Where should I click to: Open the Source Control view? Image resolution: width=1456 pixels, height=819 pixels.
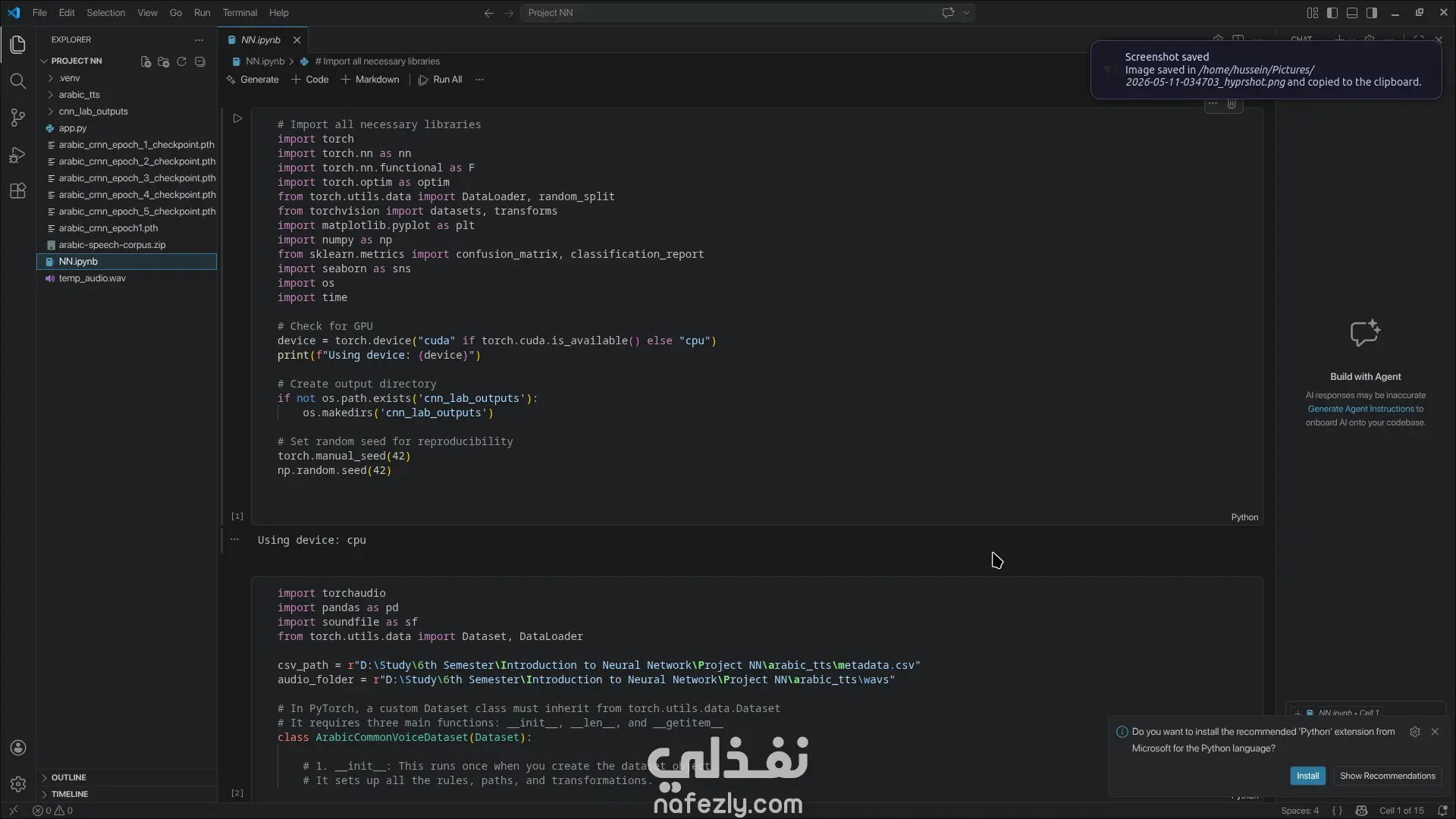17,118
